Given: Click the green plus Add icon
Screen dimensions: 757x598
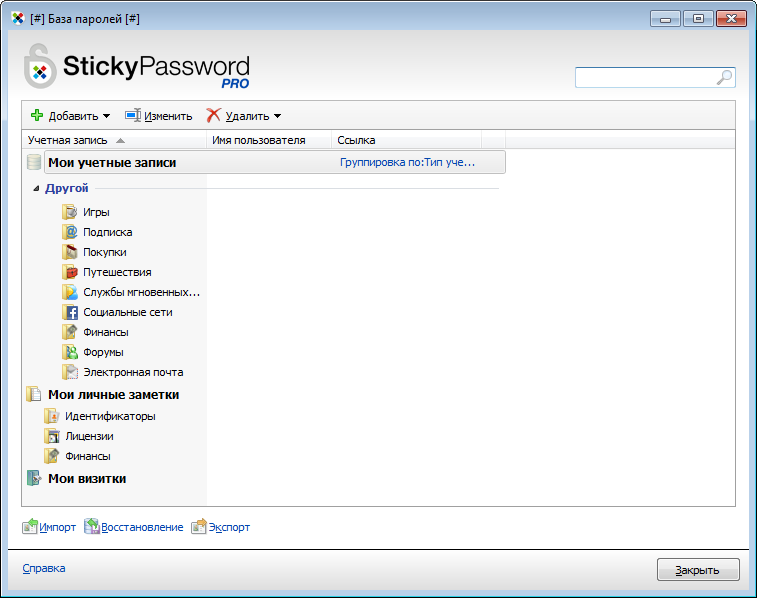Looking at the screenshot, I should 37,115.
